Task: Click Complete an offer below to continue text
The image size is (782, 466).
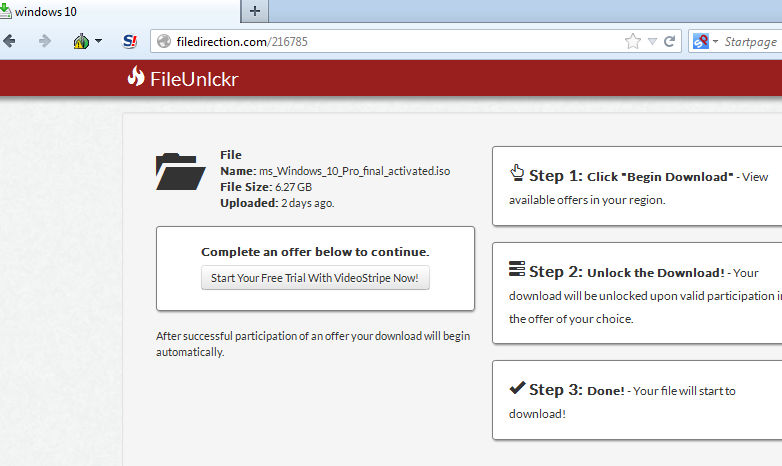Action: 315,252
